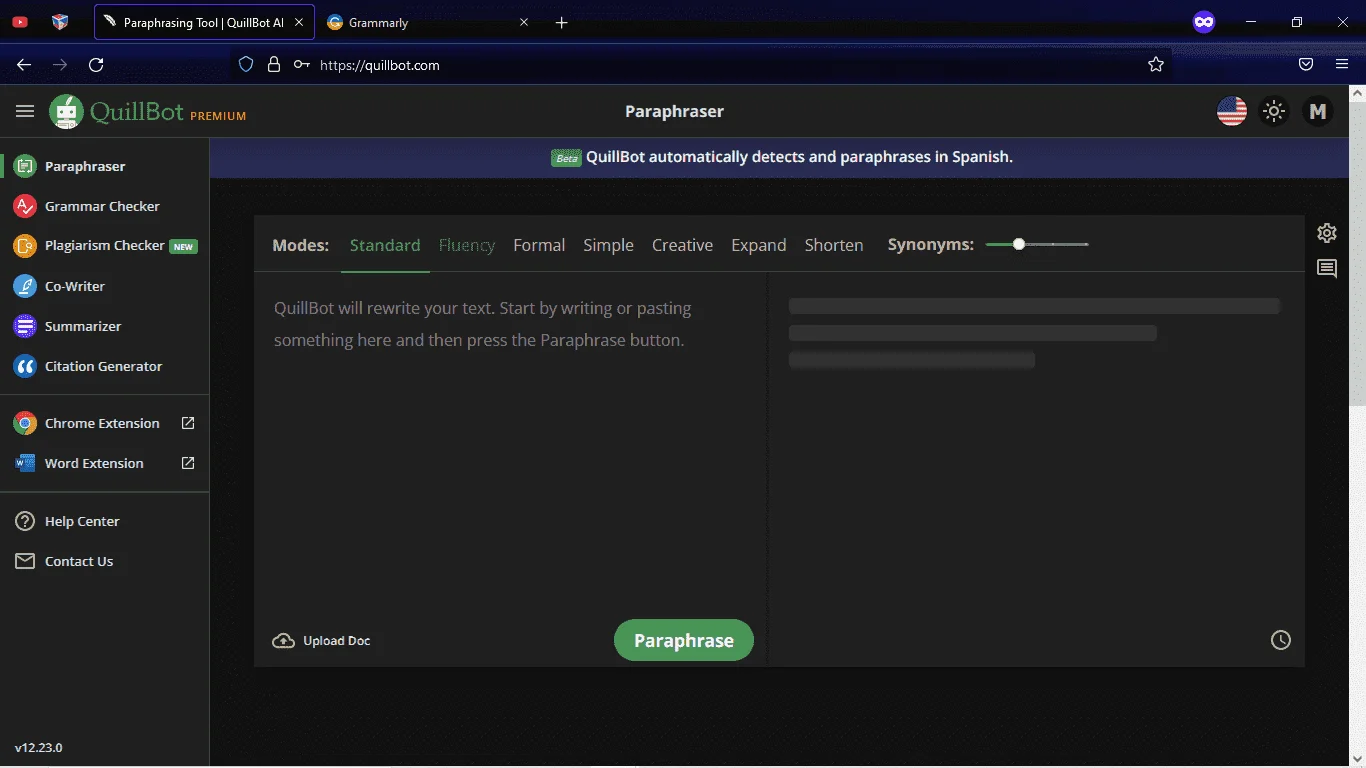Open the Plagiarism Checker tool
Image resolution: width=1366 pixels, height=768 pixels.
105,245
